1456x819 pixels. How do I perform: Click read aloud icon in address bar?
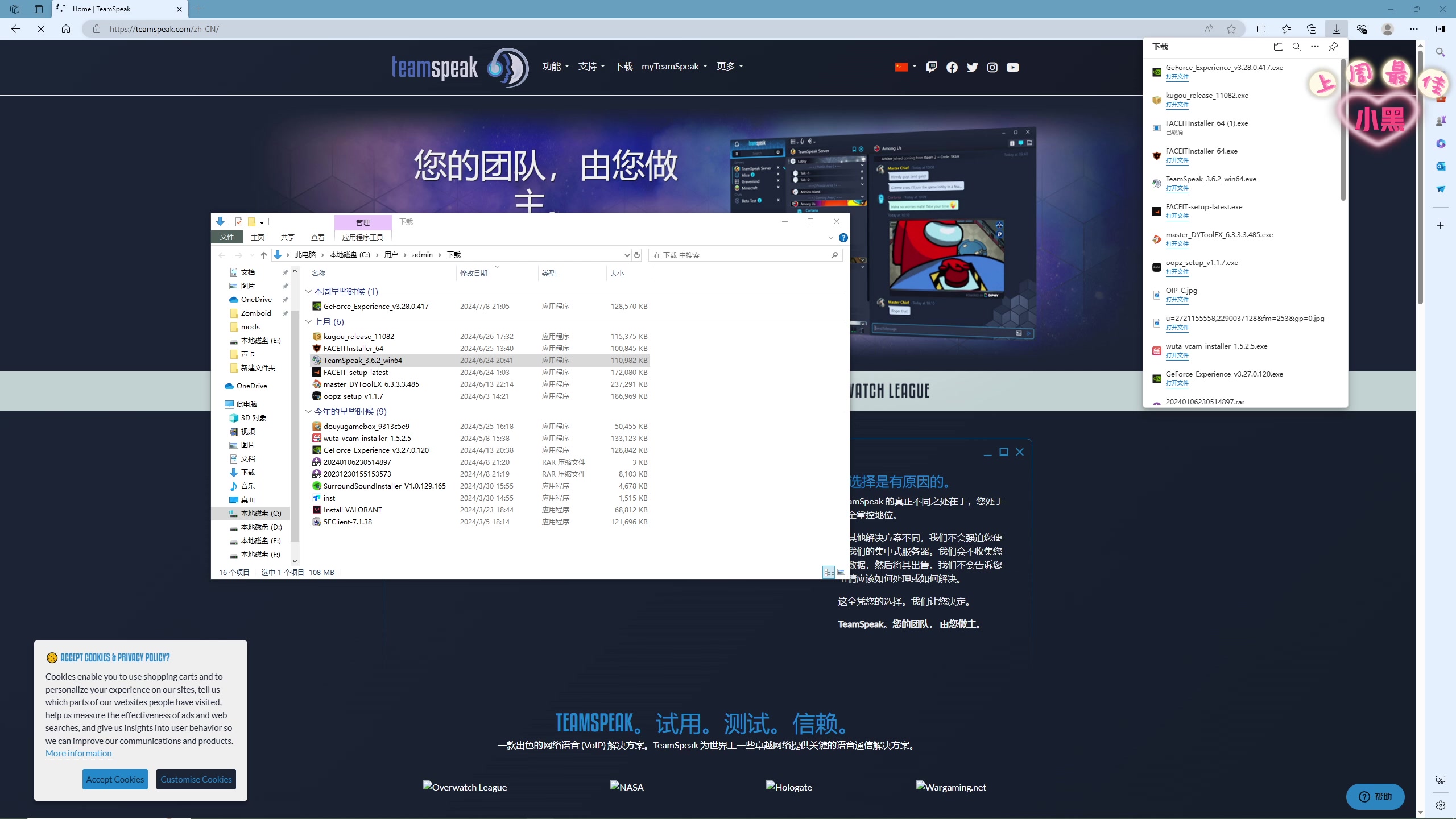[x=1209, y=29]
